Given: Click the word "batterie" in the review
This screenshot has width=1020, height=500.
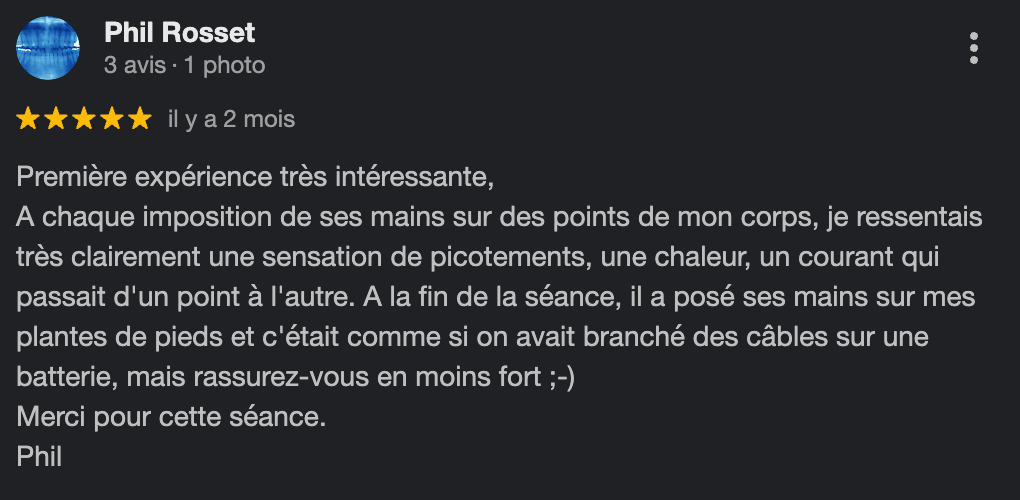Looking at the screenshot, I should tap(56, 378).
